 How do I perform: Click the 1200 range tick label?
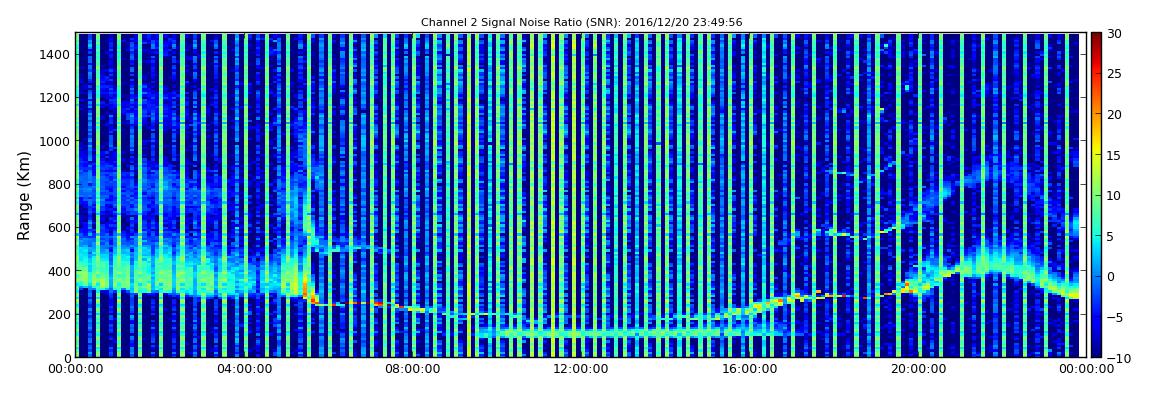(x=54, y=98)
